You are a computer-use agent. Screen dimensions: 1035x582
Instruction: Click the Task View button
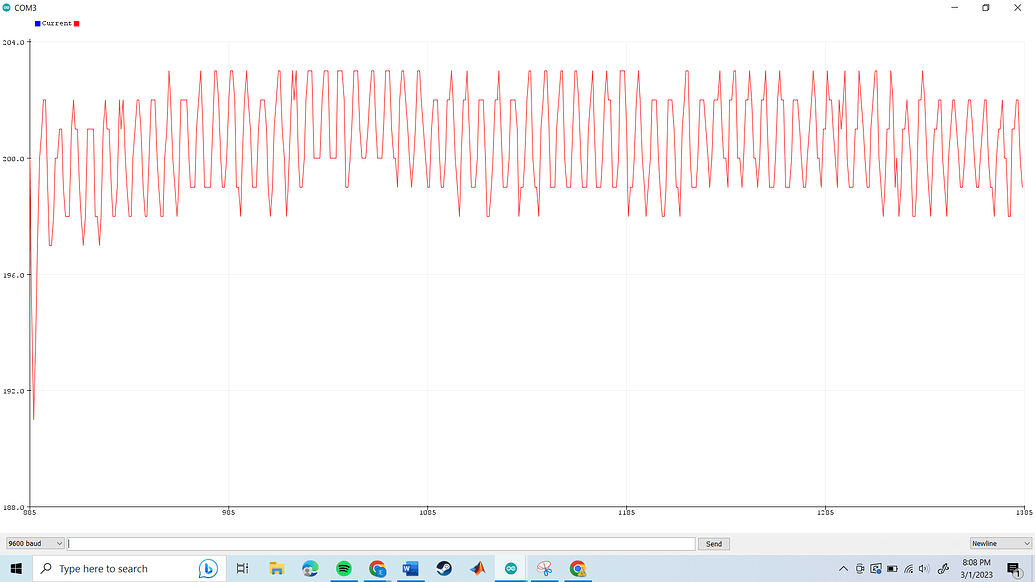pos(241,568)
